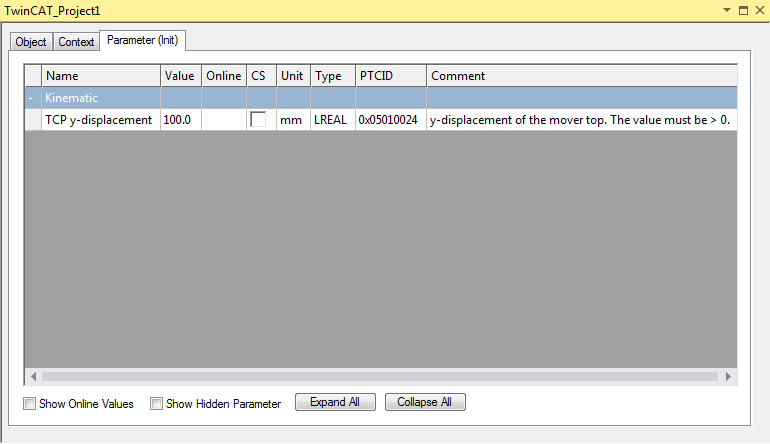The width and height of the screenshot is (770, 444).
Task: Click the Collapse All button
Action: pos(425,402)
